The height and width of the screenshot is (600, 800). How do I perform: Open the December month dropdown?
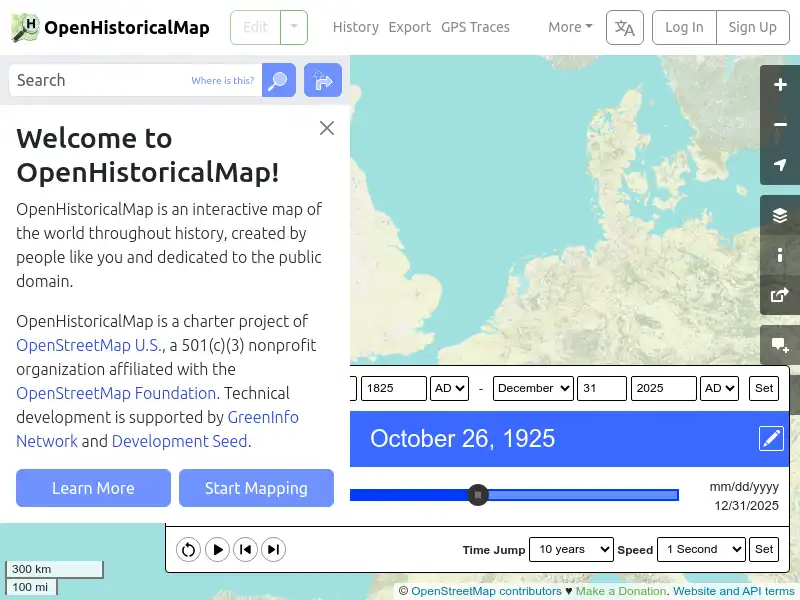coord(532,388)
